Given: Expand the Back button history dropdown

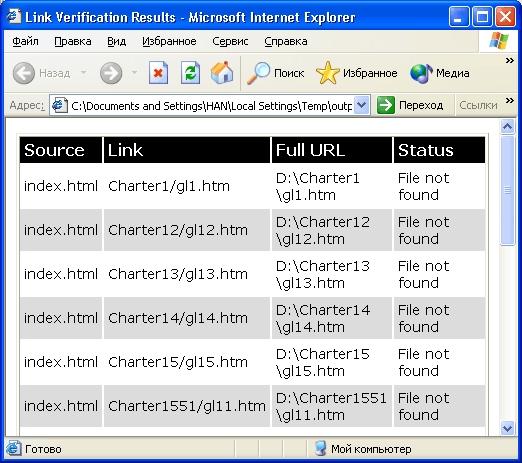Looking at the screenshot, I should coord(83,72).
